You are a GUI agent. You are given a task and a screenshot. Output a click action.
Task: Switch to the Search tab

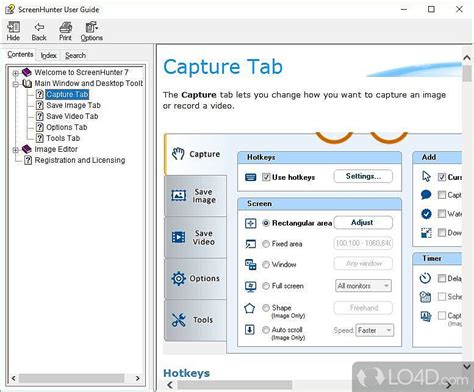click(75, 55)
